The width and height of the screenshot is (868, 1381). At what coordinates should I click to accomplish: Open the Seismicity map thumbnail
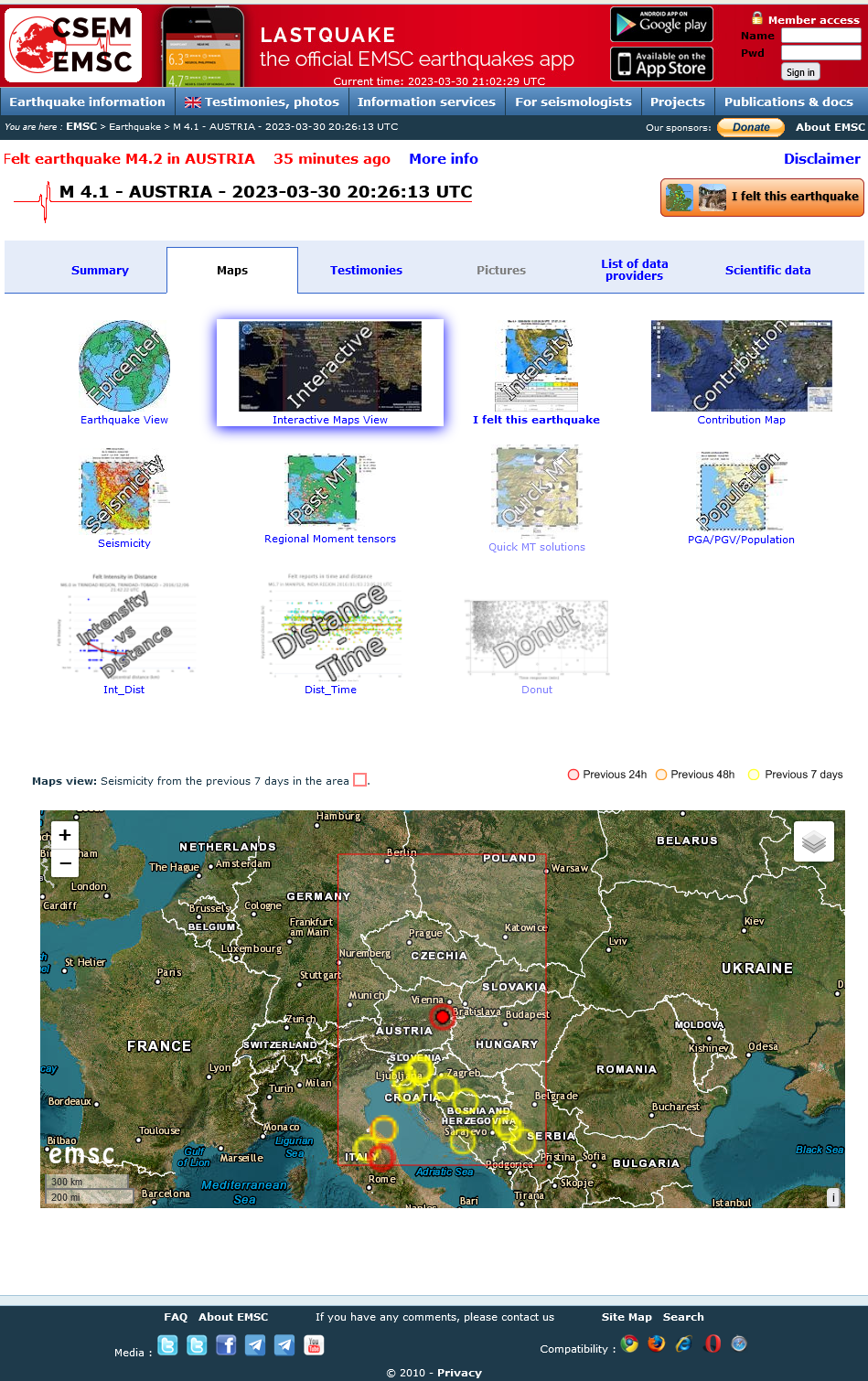[124, 491]
